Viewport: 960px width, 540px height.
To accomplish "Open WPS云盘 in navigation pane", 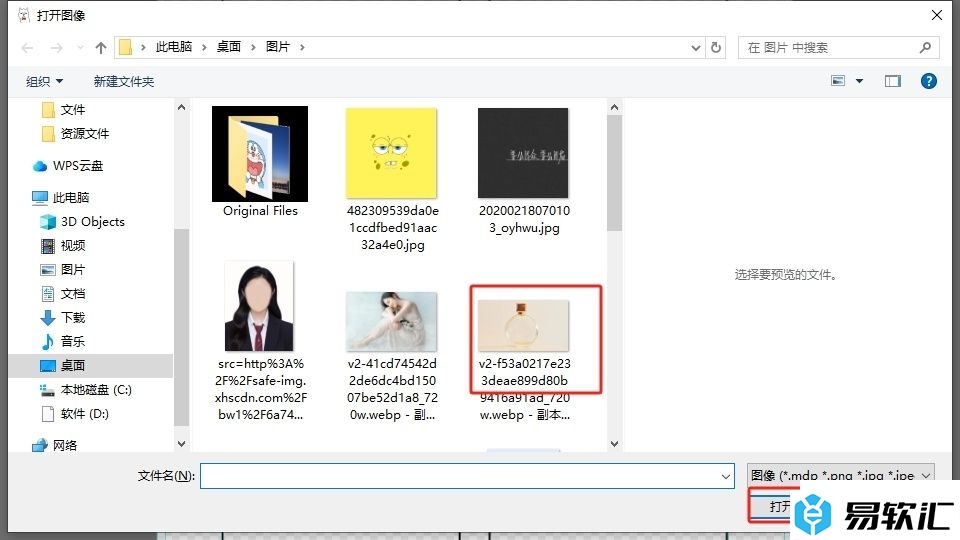I will click(68, 165).
